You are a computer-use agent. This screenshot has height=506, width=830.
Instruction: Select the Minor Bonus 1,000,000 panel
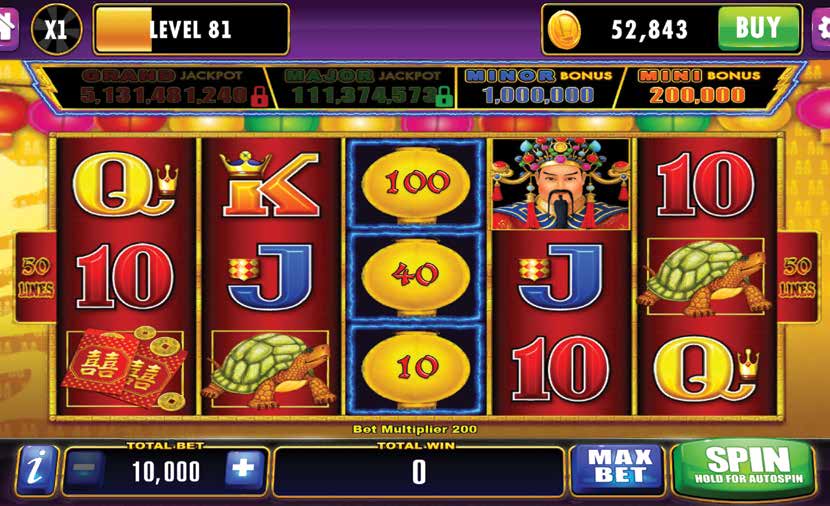(538, 88)
